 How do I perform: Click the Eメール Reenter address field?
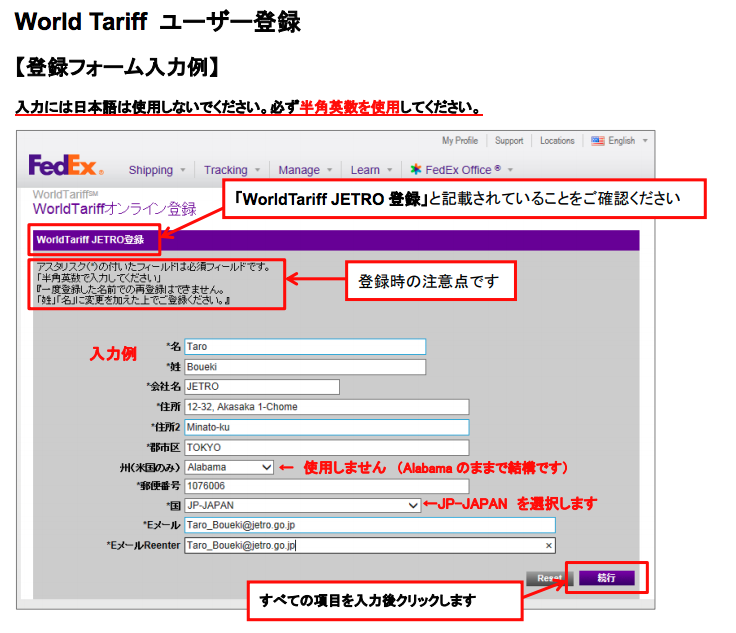[x=370, y=545]
